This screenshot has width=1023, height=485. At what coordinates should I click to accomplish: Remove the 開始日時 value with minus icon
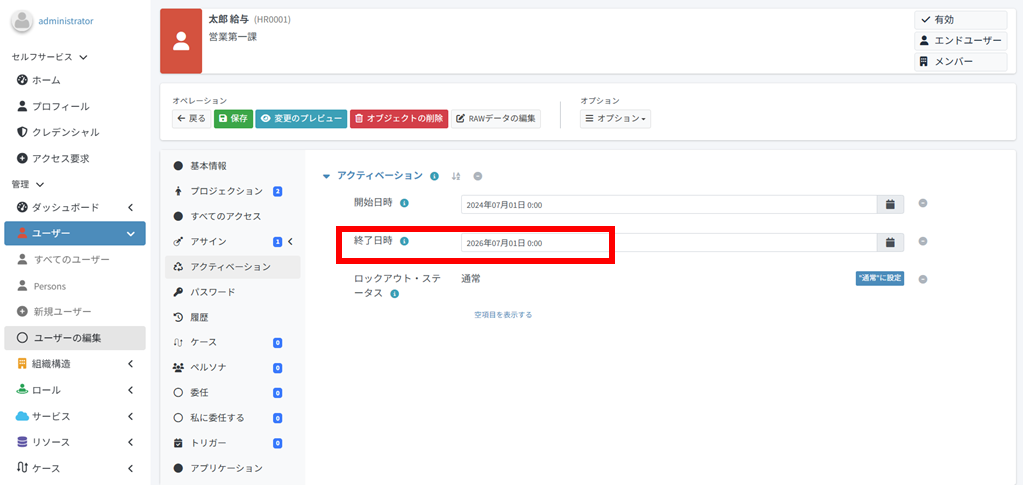[922, 203]
